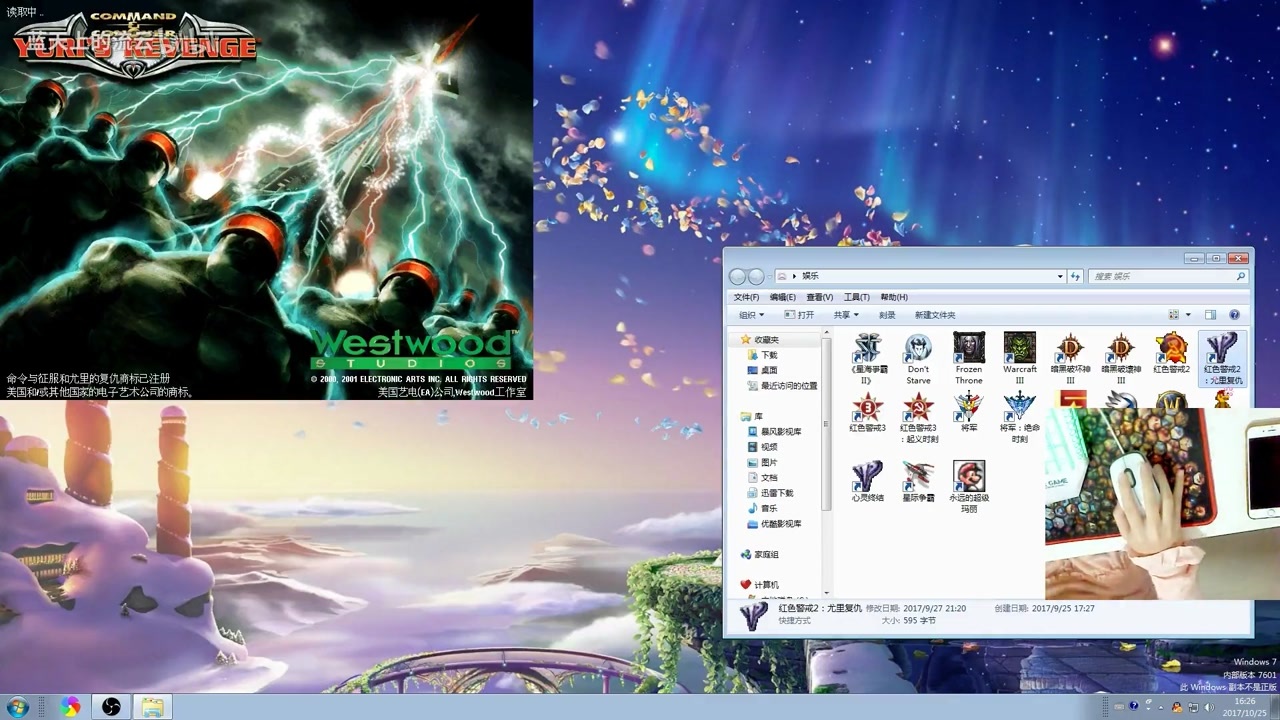Launch the Don't Starve shortcut
The height and width of the screenshot is (720, 1280).
point(918,358)
